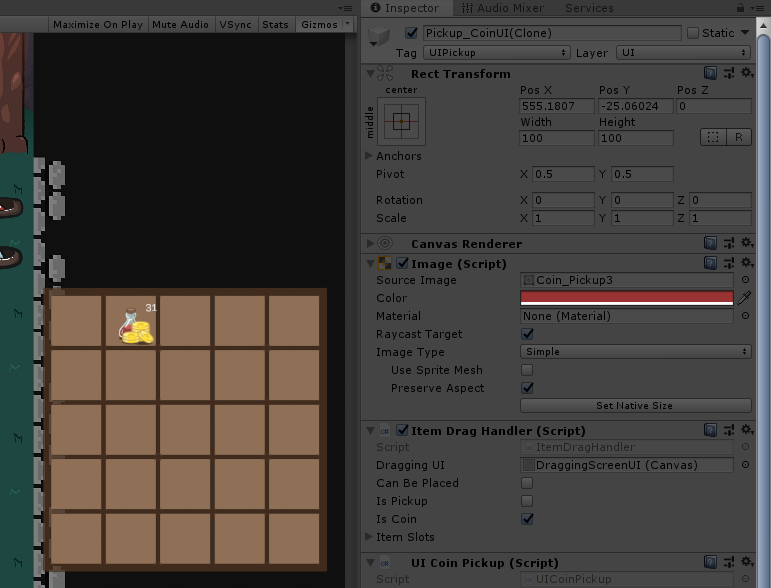
Task: Switch to the Services tab
Action: (589, 8)
